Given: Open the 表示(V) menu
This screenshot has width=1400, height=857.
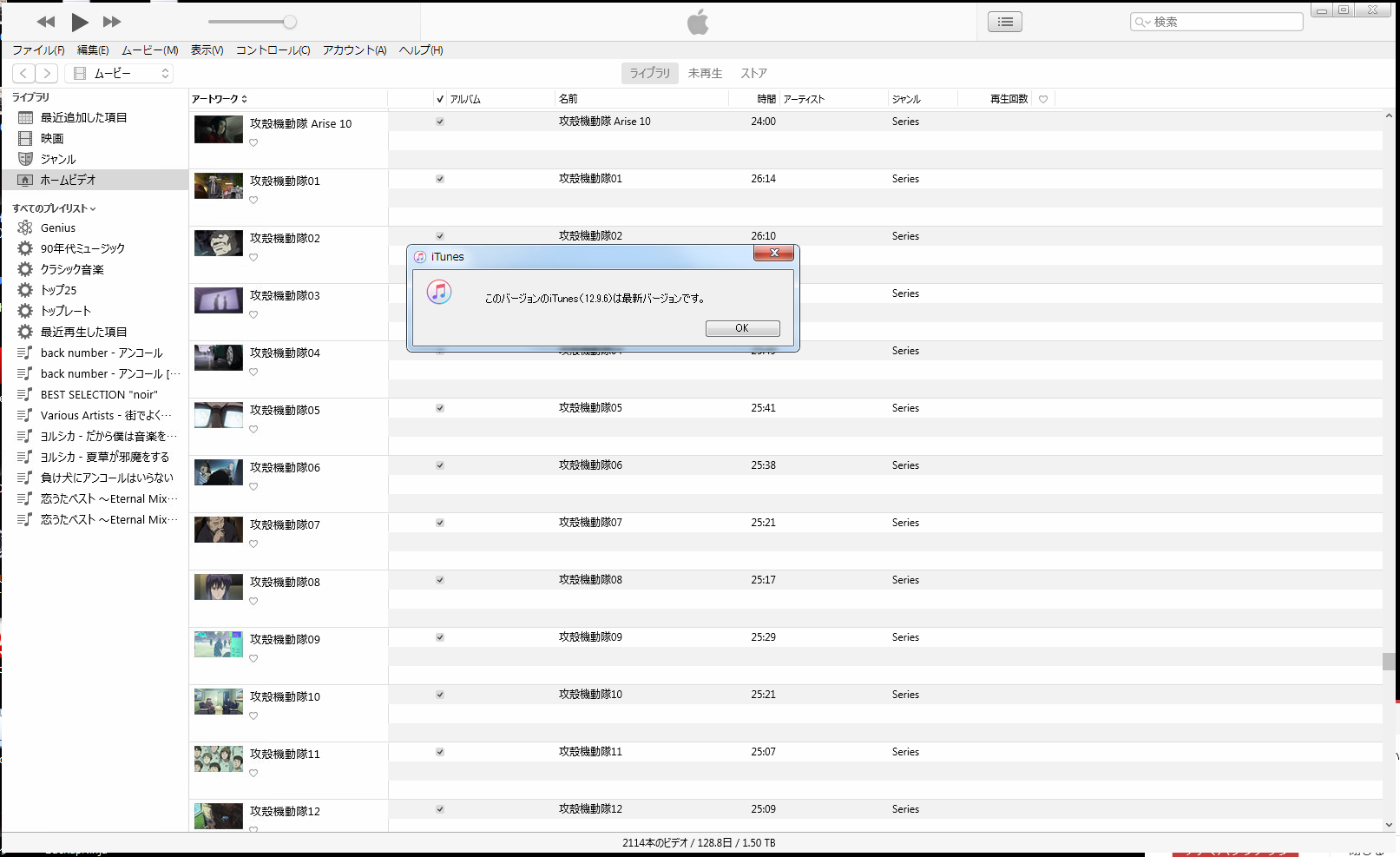Looking at the screenshot, I should (x=207, y=50).
